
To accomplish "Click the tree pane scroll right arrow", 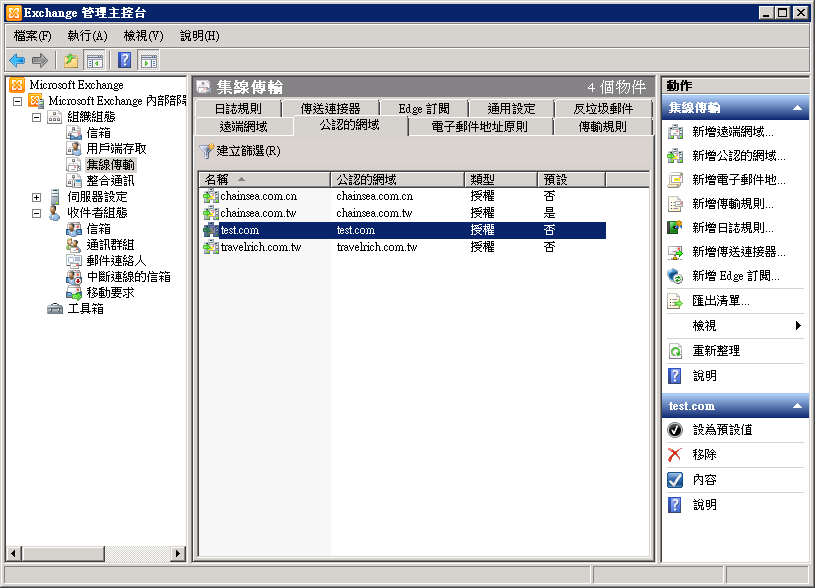I will pos(178,553).
